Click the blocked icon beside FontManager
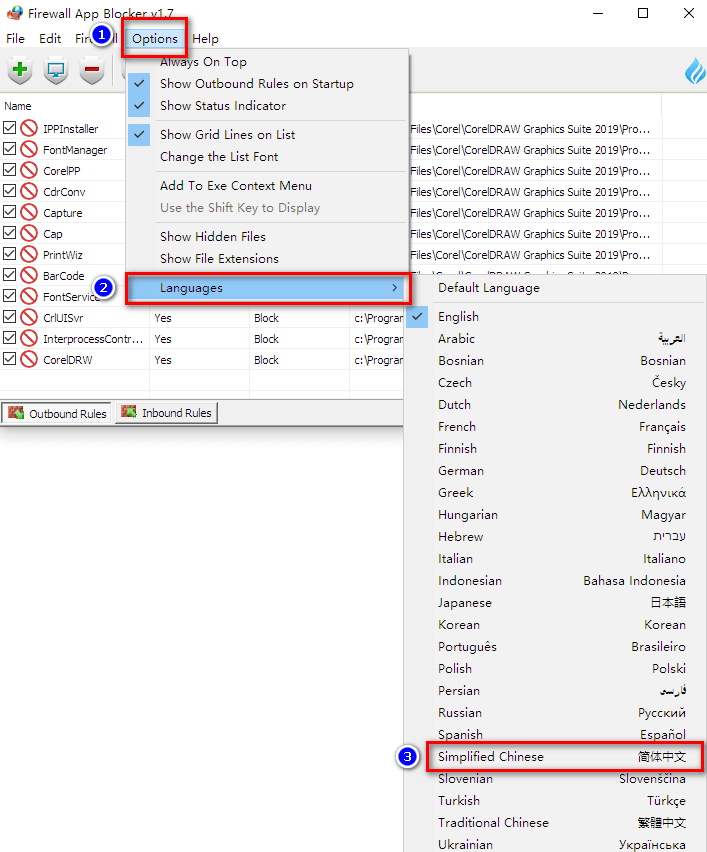 click(29, 149)
